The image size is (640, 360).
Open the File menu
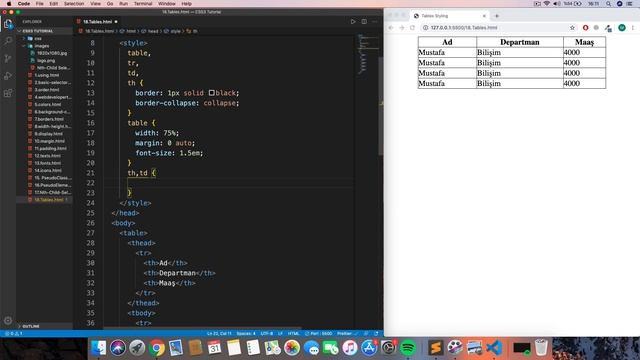pyautogui.click(x=40, y=4)
